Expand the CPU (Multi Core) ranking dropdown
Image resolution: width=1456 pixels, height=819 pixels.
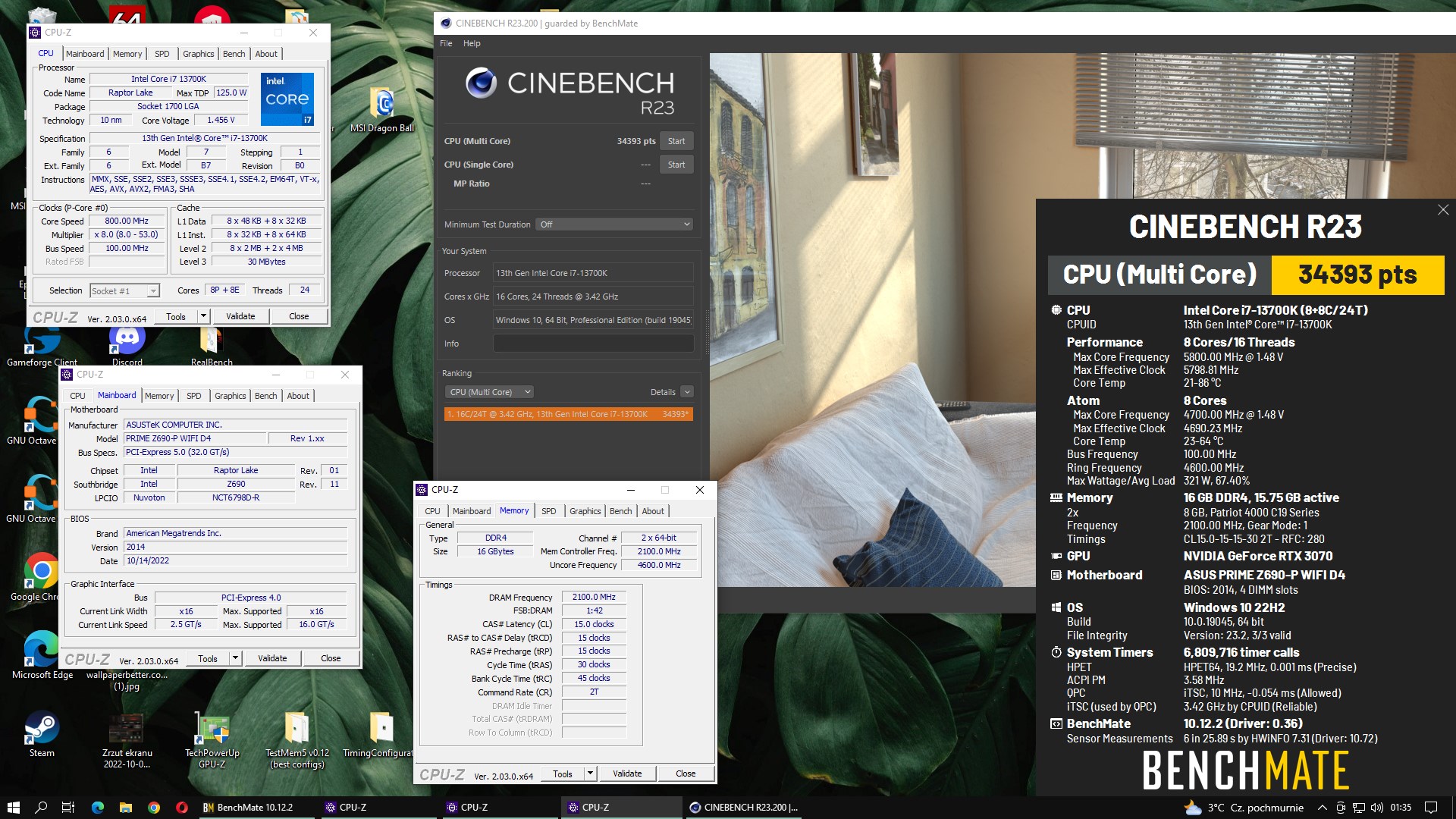pyautogui.click(x=490, y=392)
